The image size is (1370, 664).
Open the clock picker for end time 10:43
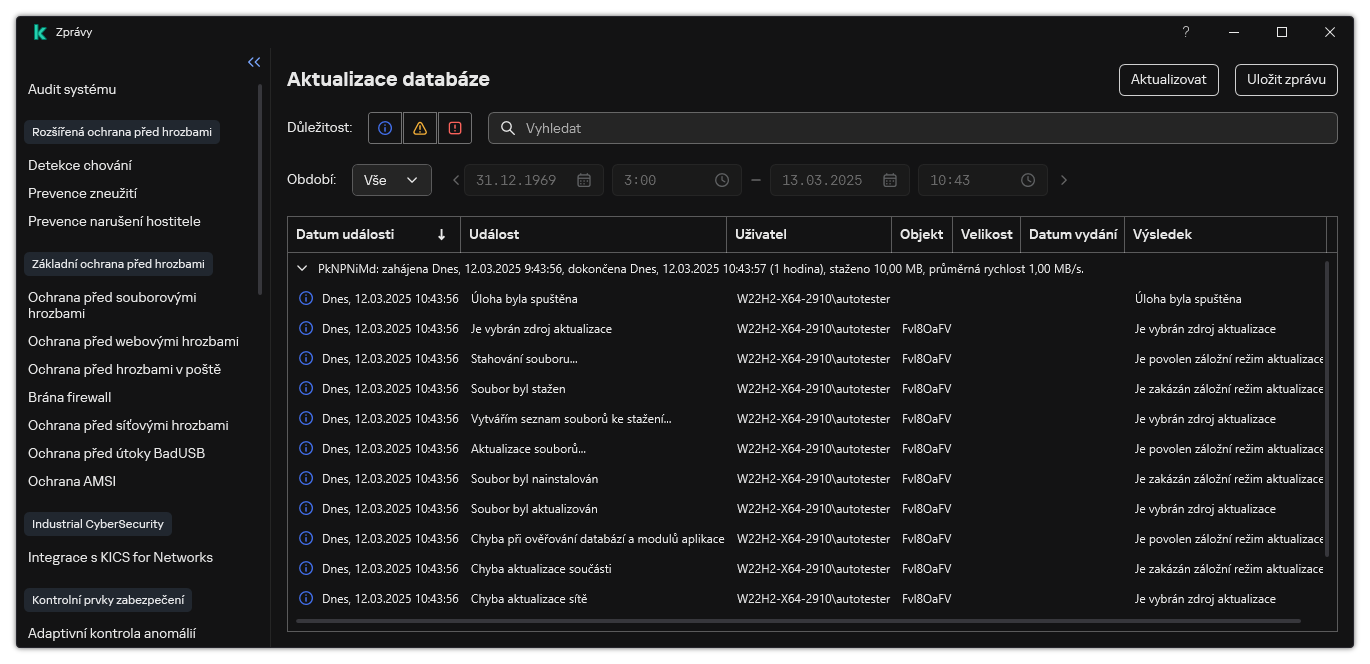pos(1028,180)
